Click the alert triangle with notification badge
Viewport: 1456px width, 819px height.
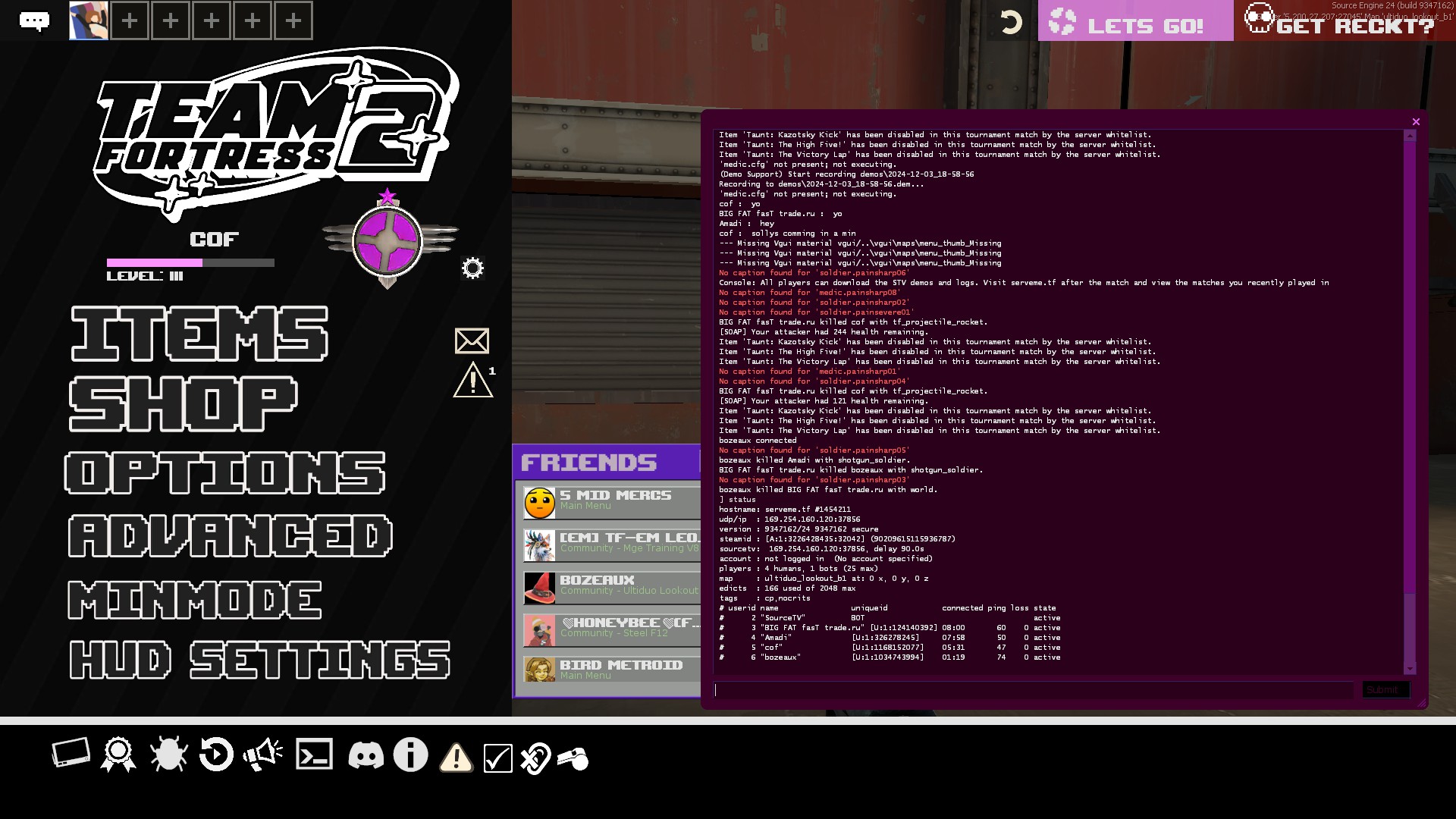click(473, 380)
